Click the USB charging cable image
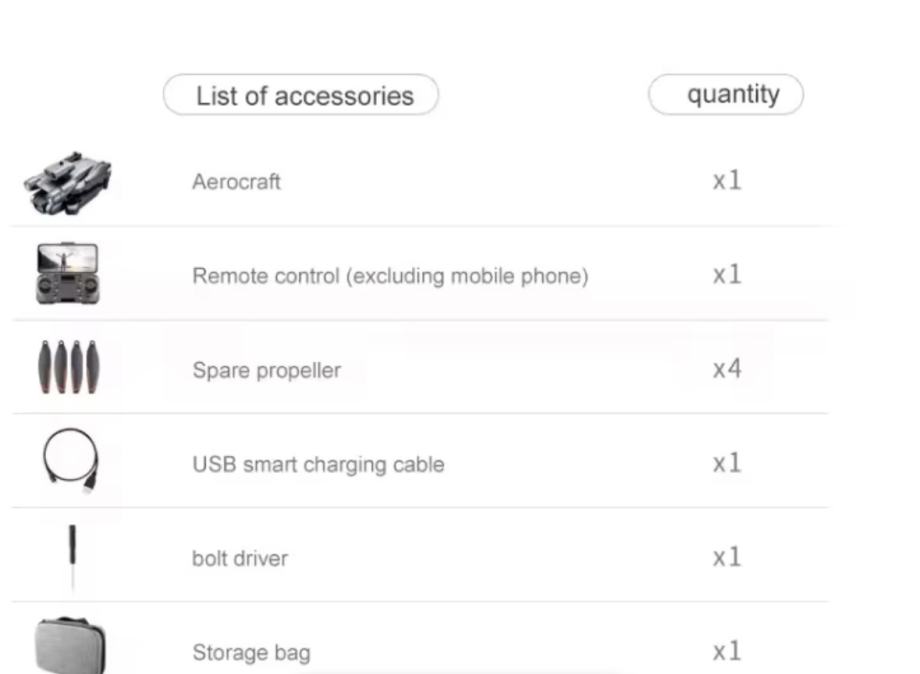 (71, 461)
